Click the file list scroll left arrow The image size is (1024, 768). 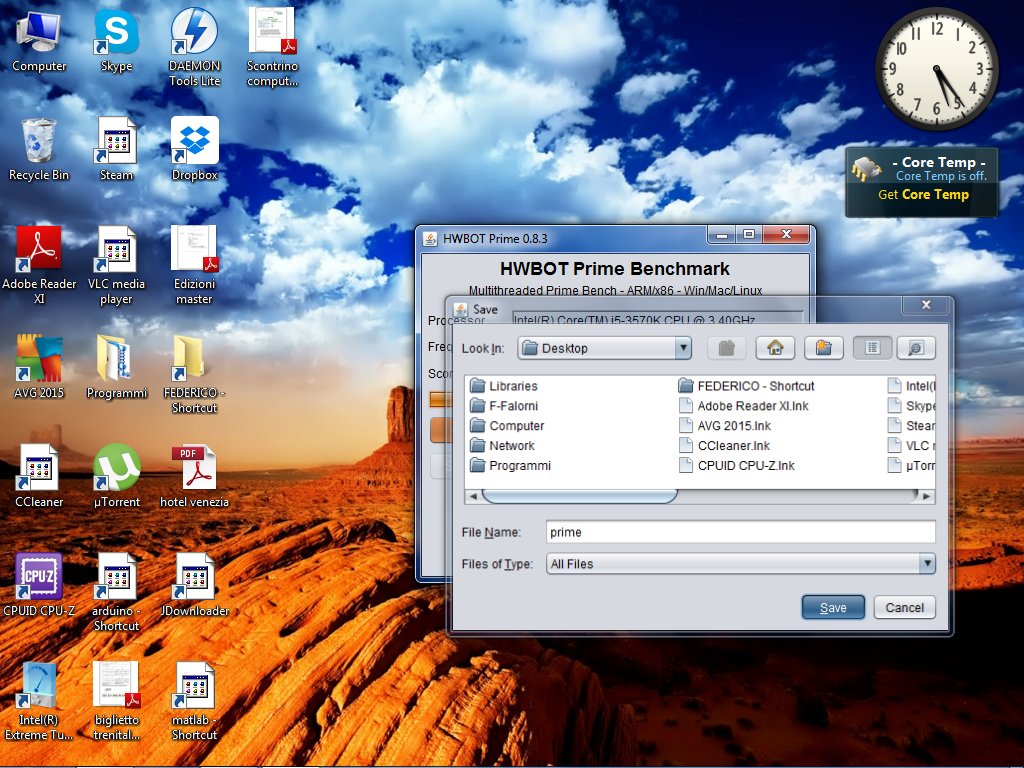(473, 496)
